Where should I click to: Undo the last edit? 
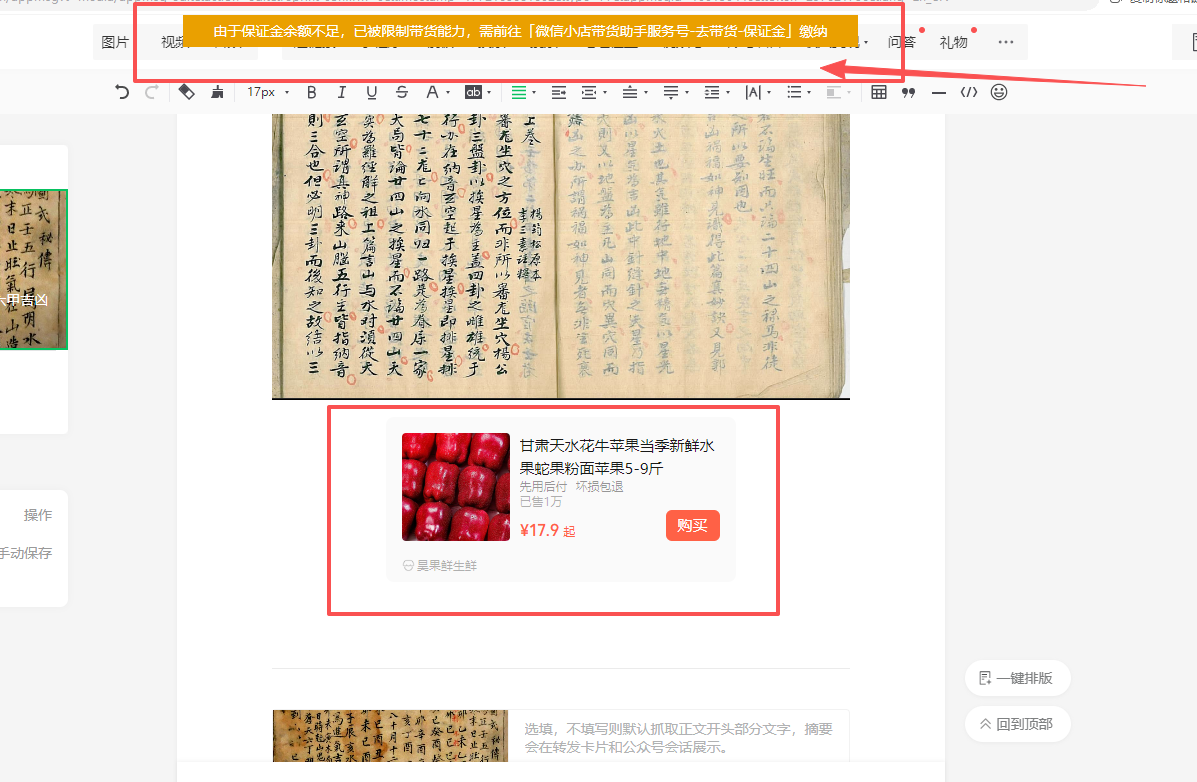click(x=121, y=92)
